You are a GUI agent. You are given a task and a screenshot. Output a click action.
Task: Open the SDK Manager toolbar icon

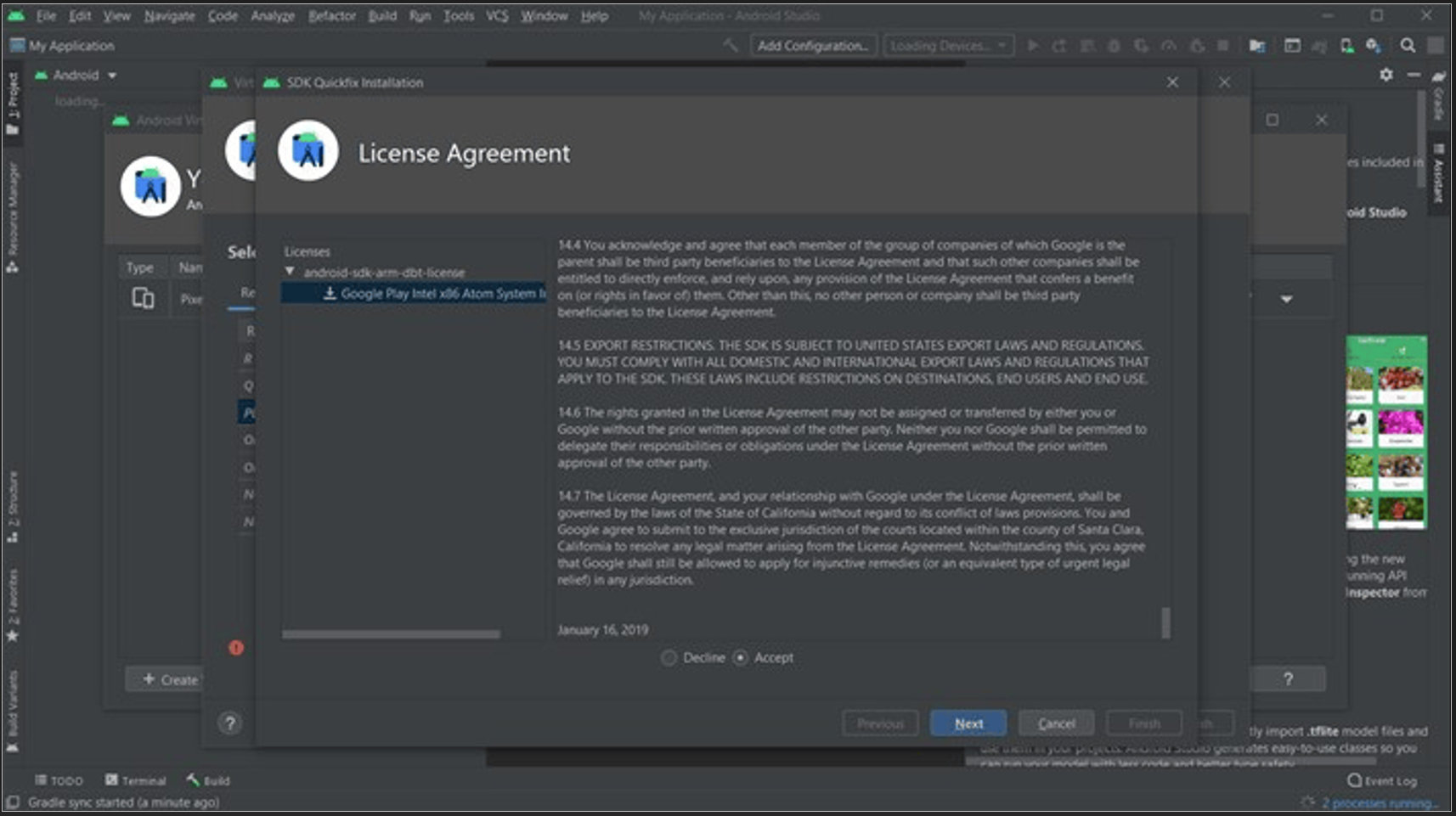point(1373,46)
